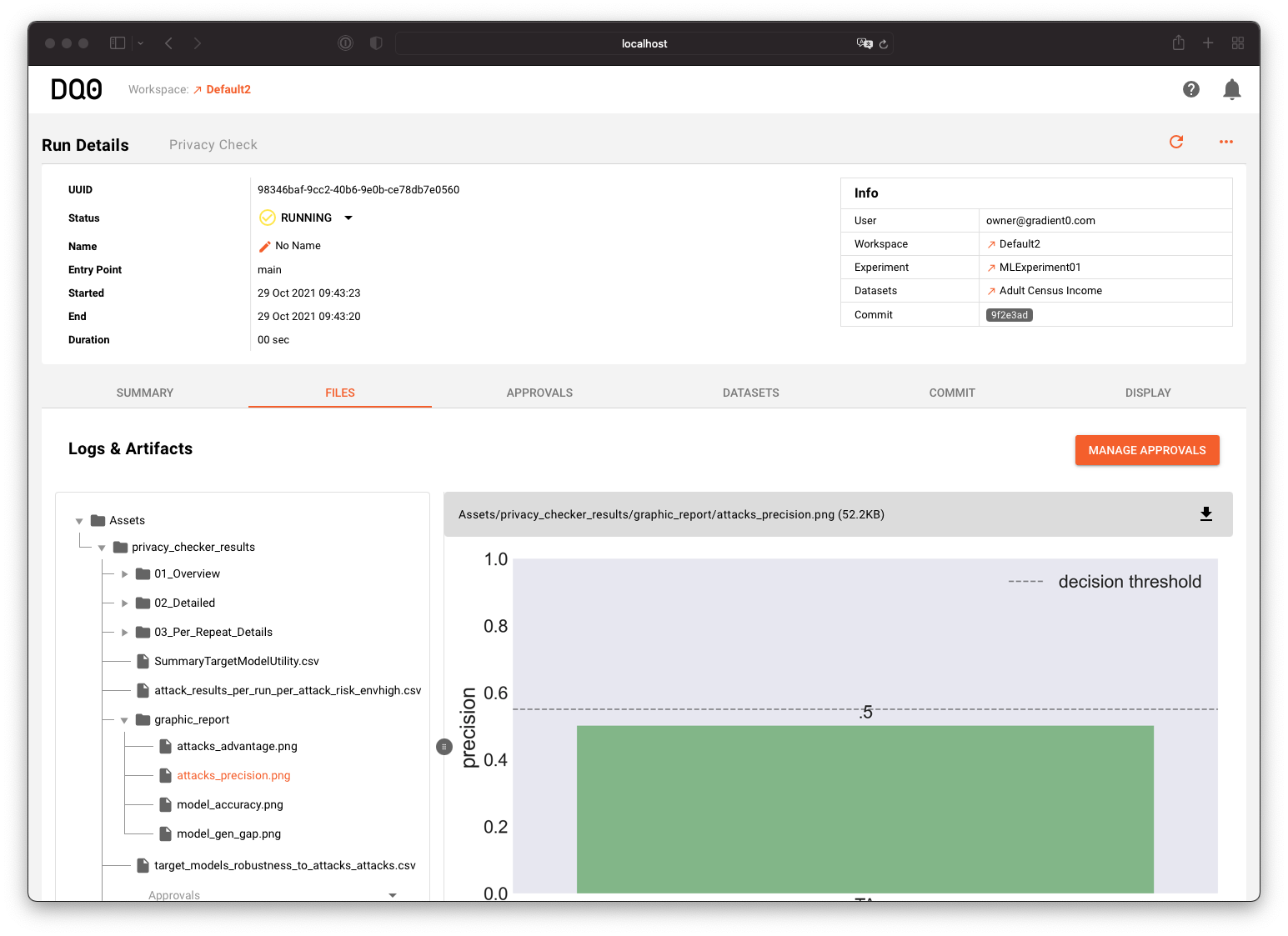Image resolution: width=1288 pixels, height=936 pixels.
Task: Select model_gen_gap.png in the file tree
Action: 228,834
